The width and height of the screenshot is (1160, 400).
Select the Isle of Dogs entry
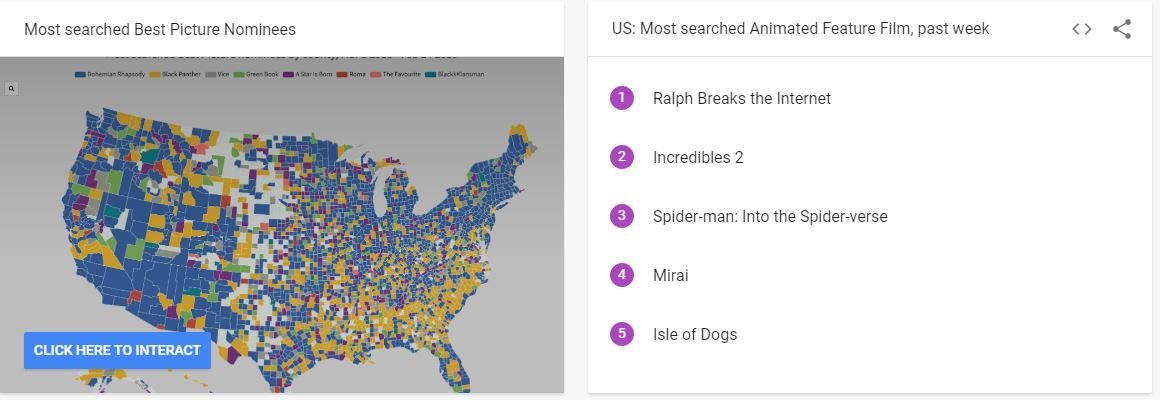695,335
